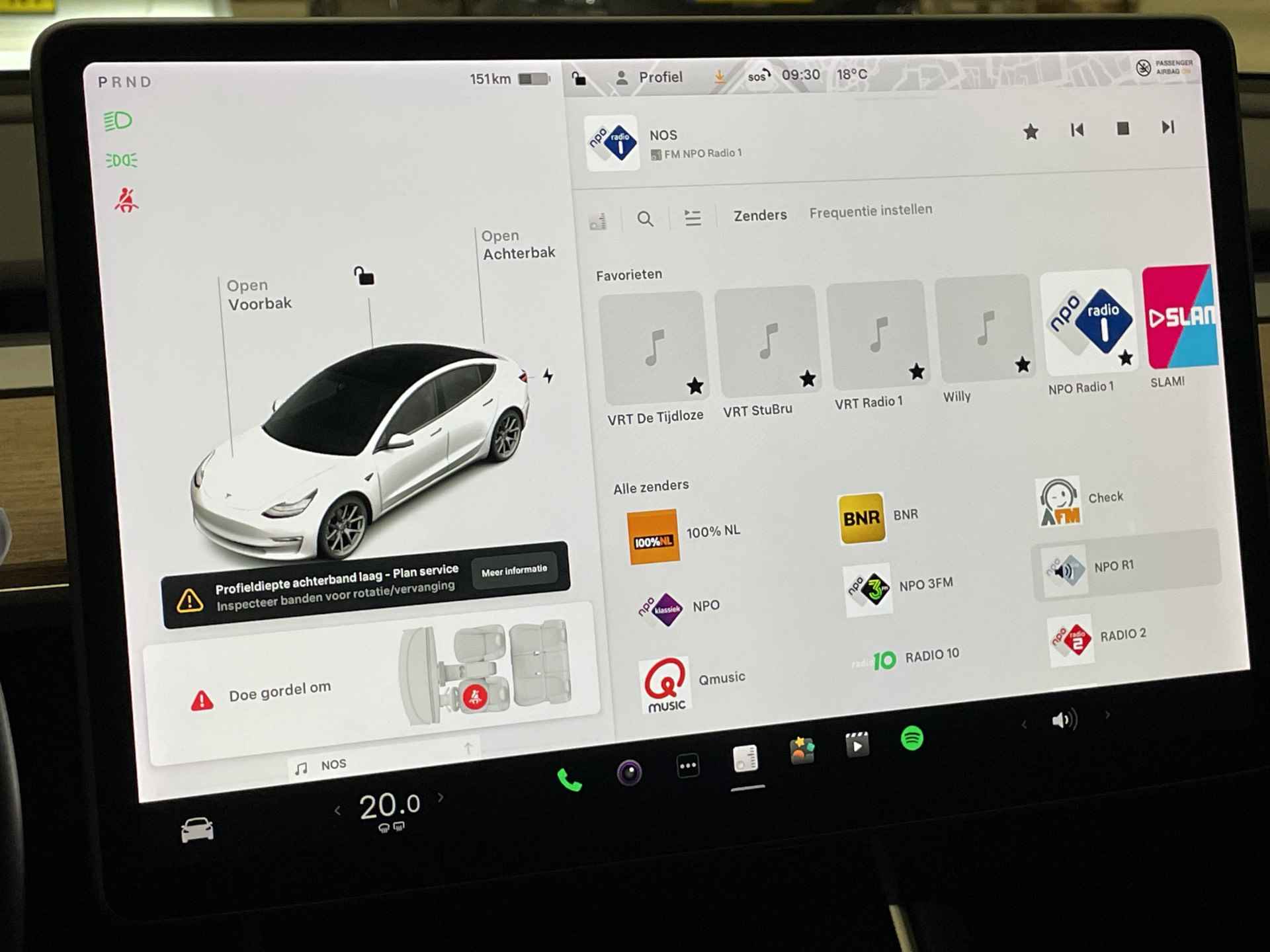The height and width of the screenshot is (952, 1270).
Task: Adjust volume slider at bottom right
Action: [x=1063, y=720]
